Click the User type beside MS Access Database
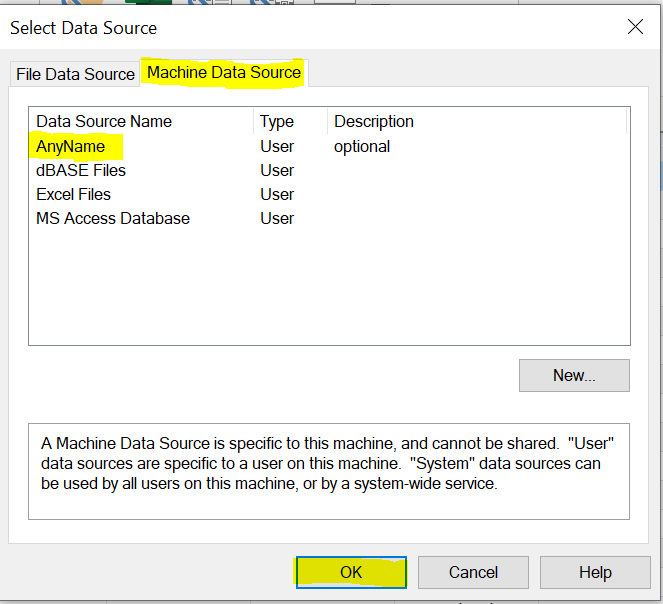The image size is (663, 604). click(277, 219)
